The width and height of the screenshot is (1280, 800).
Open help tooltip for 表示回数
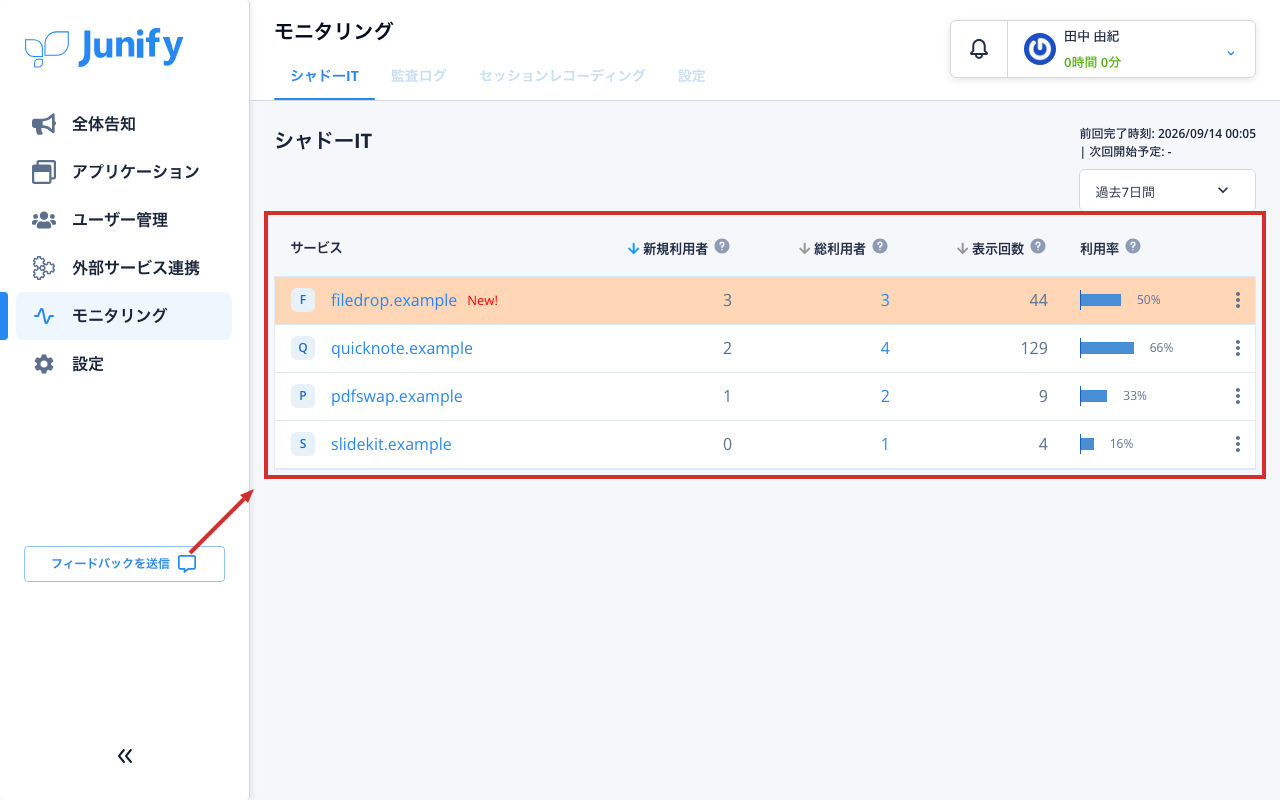coord(1038,246)
